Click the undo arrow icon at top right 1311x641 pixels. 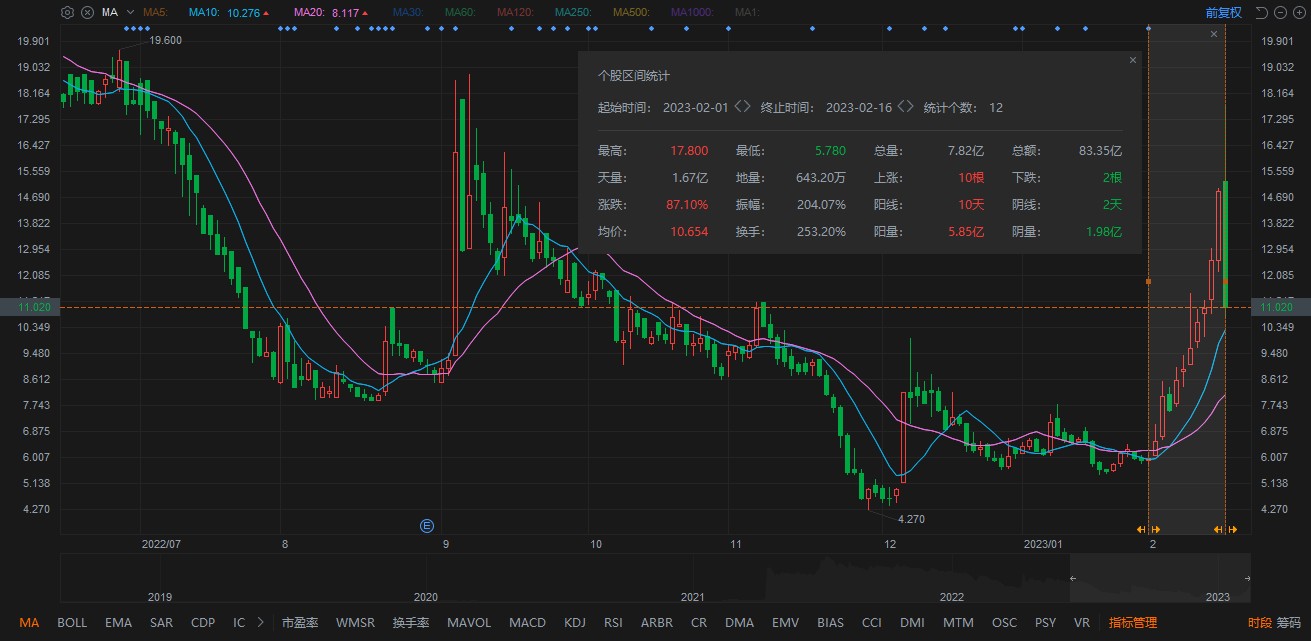(x=1261, y=12)
